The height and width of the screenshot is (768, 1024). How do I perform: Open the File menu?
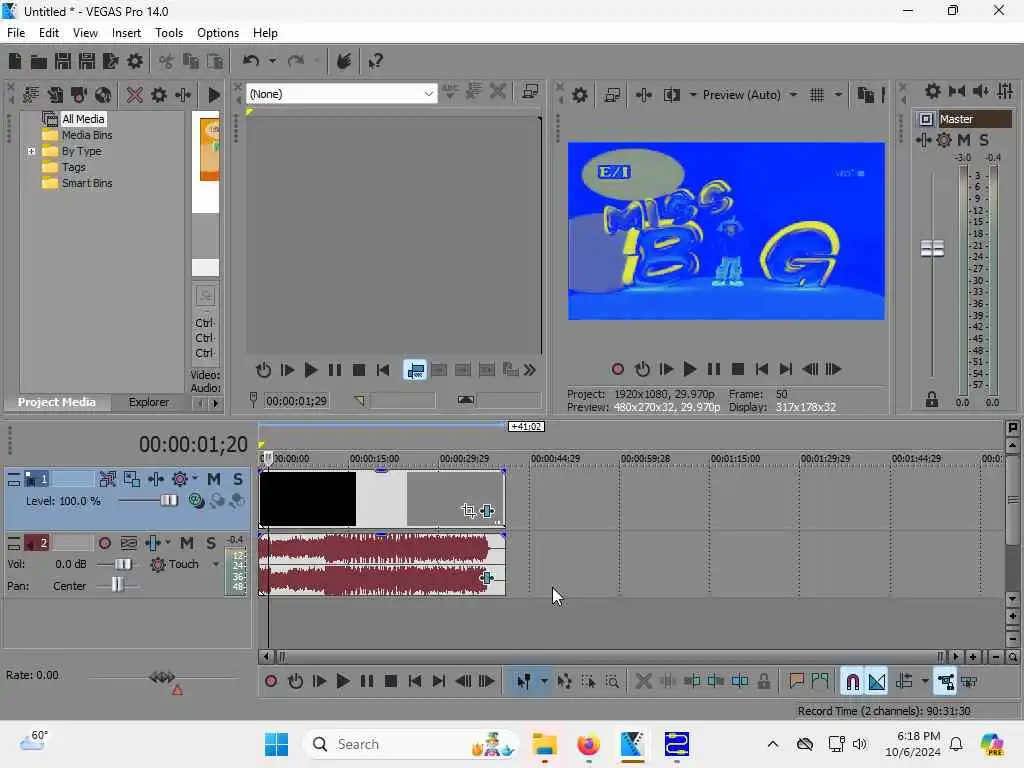pos(16,33)
